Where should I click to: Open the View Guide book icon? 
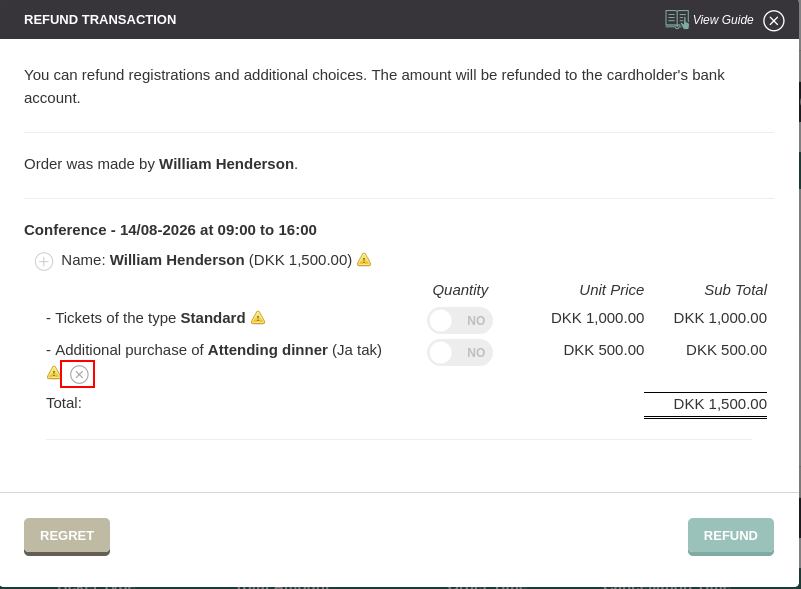pos(676,19)
